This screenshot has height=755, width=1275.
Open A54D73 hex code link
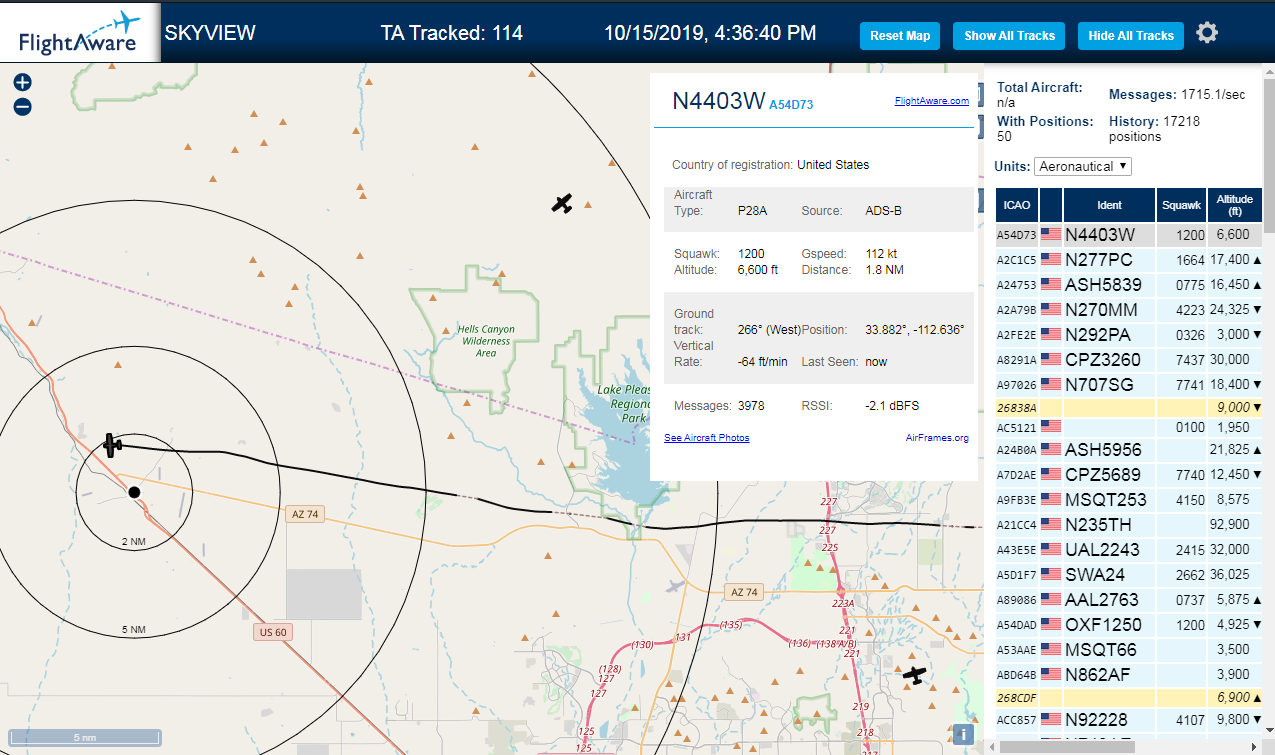coord(791,104)
